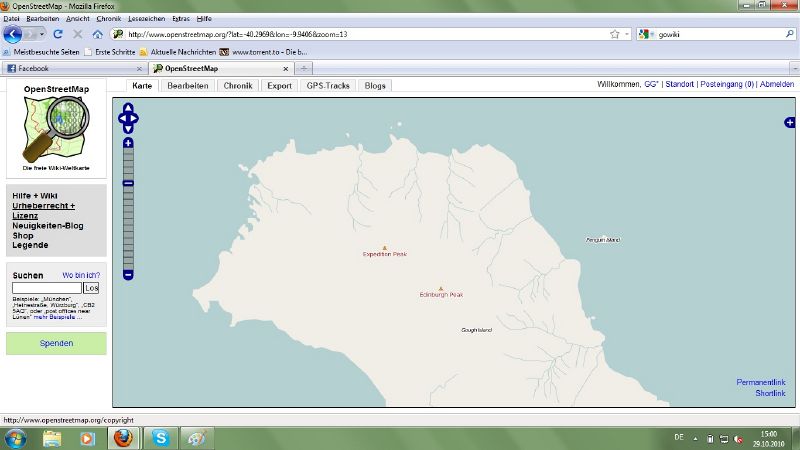The image size is (800, 450).
Task: Open the Extras menu
Action: tap(181, 18)
